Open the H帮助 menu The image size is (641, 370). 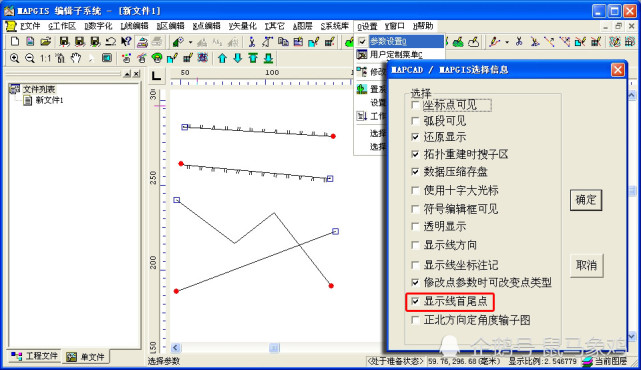(x=423, y=26)
